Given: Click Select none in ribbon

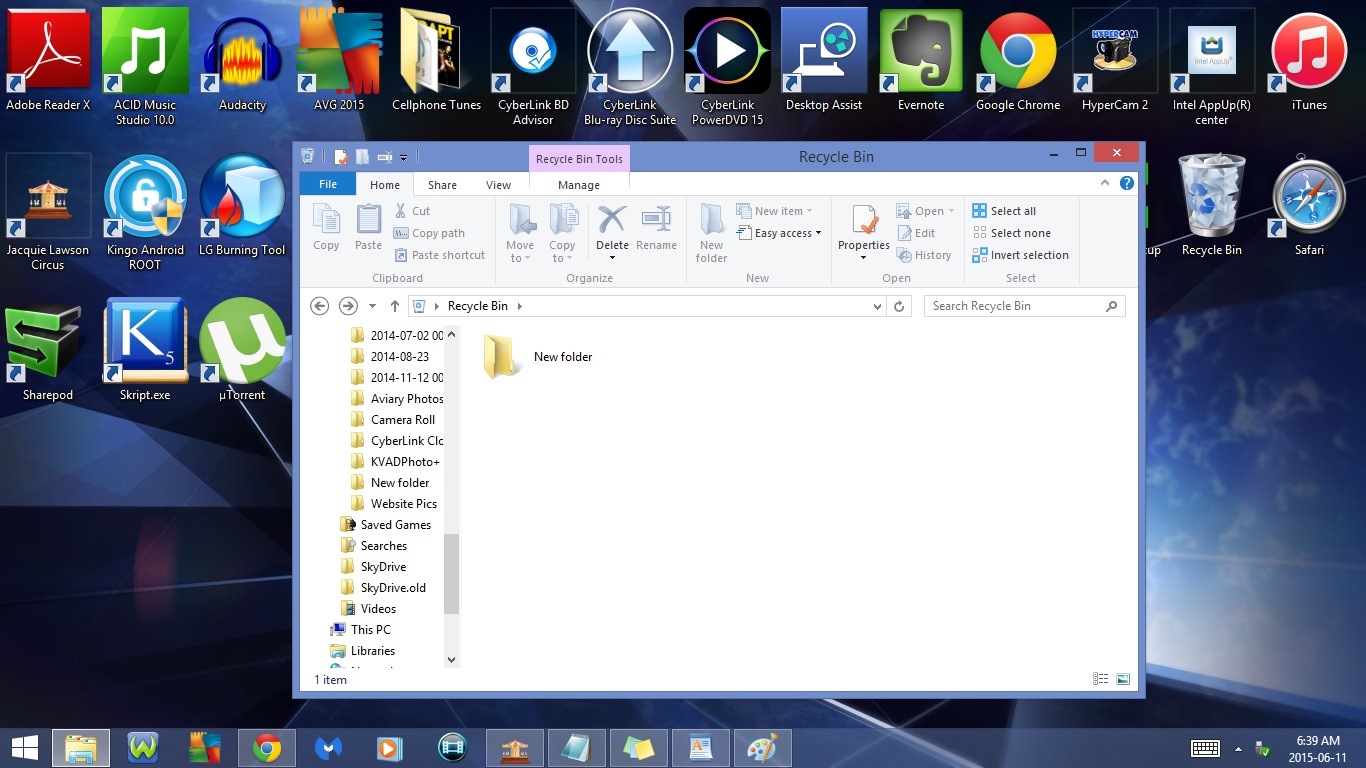Looking at the screenshot, I should 1011,233.
